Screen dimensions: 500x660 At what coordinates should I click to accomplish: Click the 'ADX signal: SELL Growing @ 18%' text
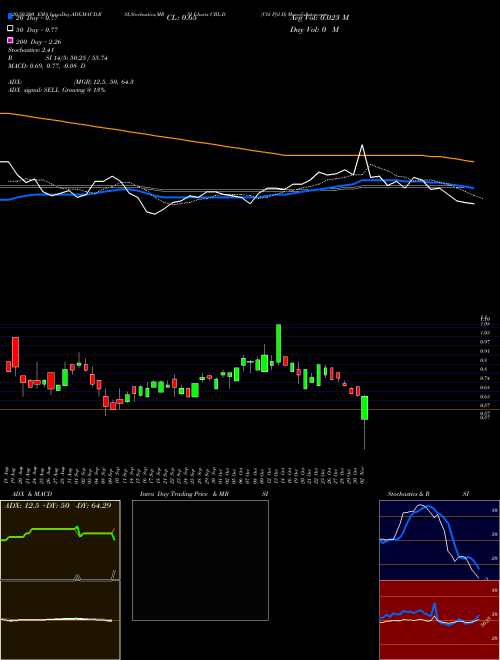click(56, 90)
